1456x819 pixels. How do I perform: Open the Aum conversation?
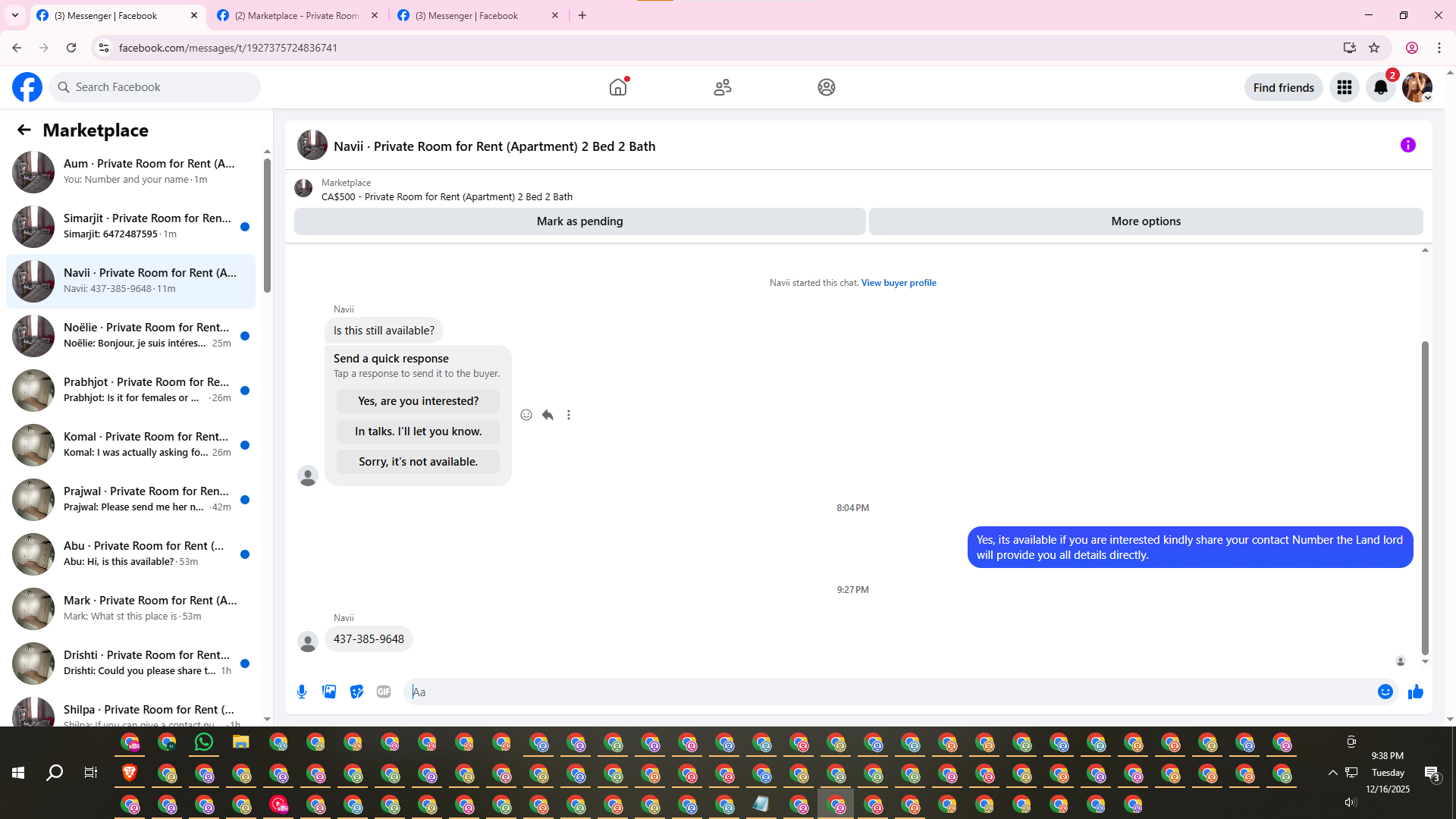tap(130, 171)
